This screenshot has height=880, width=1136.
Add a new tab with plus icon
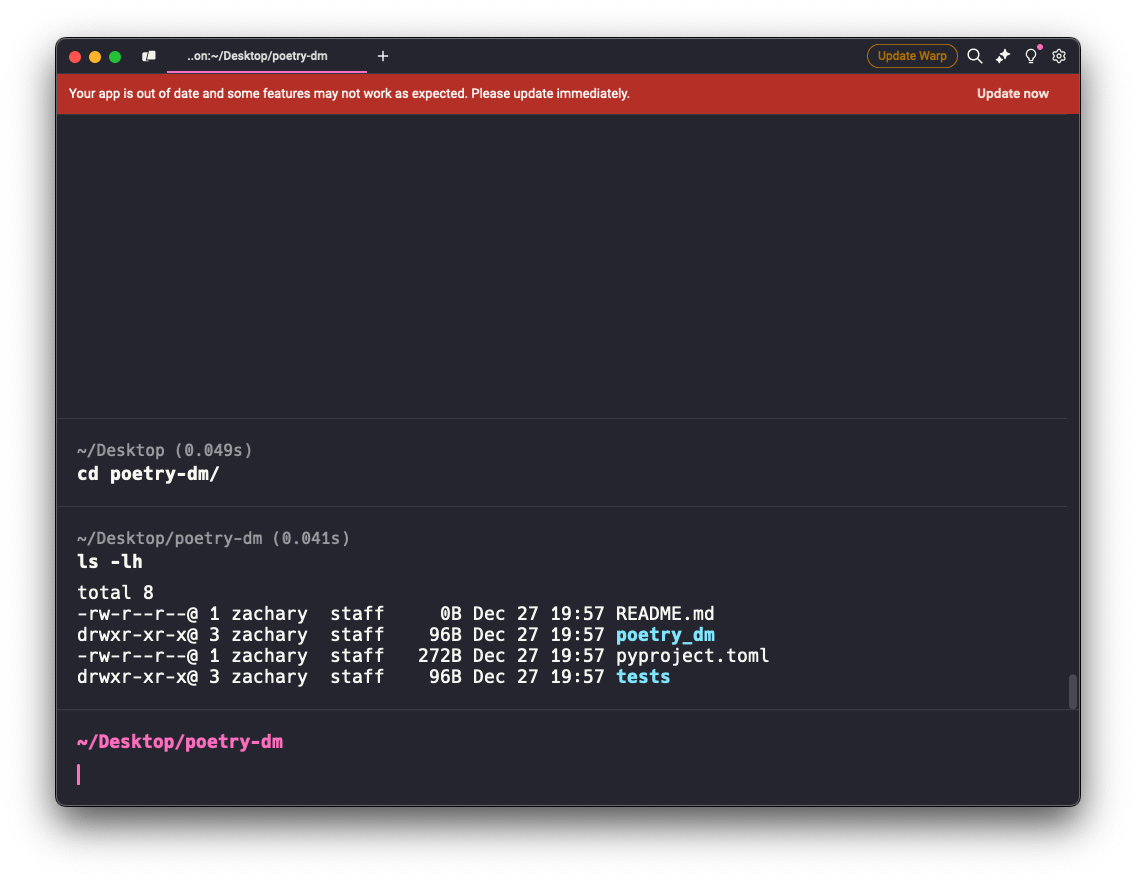tap(383, 56)
